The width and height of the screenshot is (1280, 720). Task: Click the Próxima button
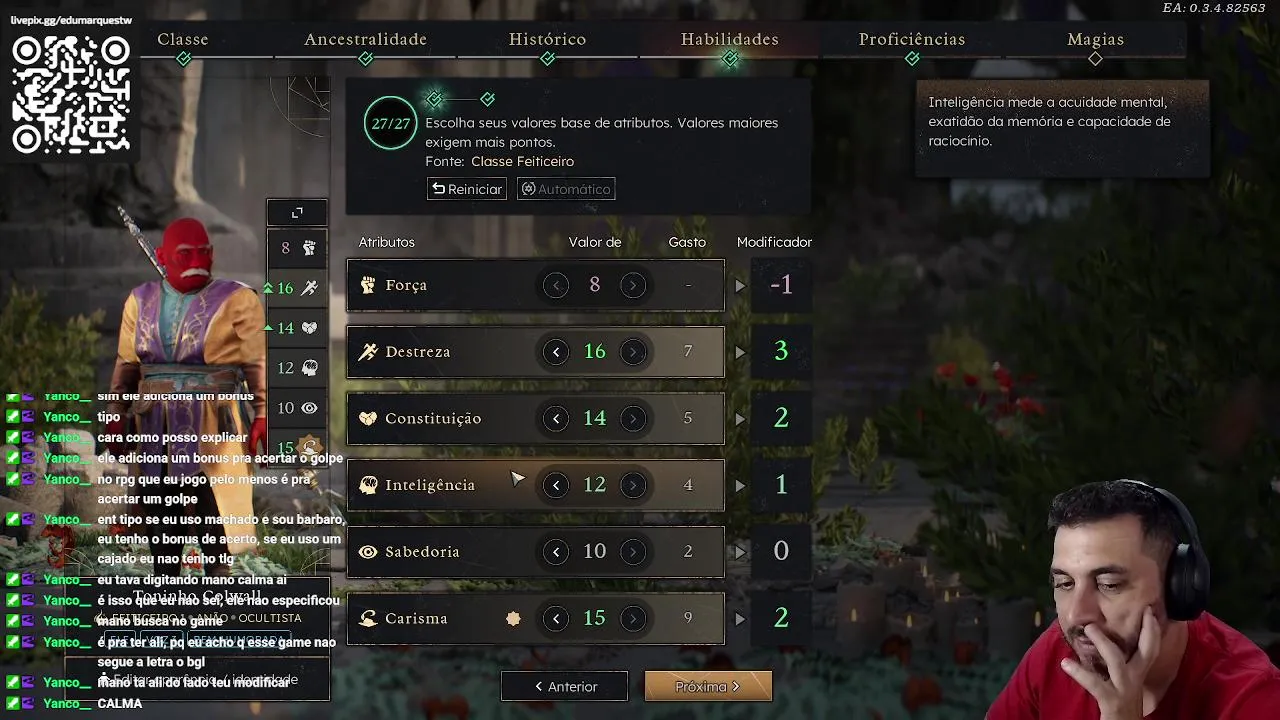tap(708, 687)
